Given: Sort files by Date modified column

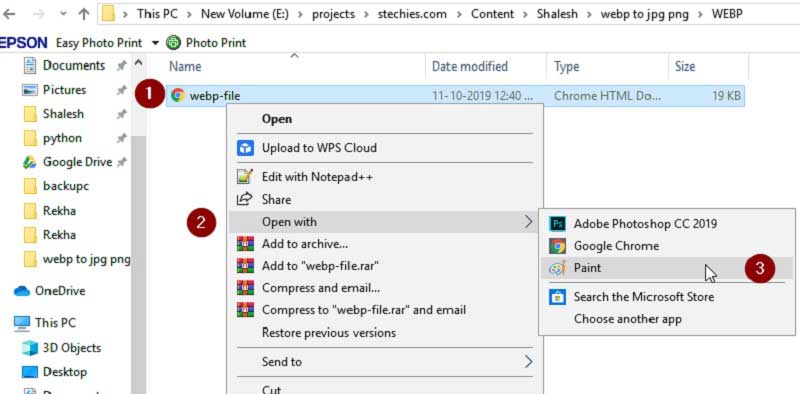Looking at the screenshot, I should [470, 67].
